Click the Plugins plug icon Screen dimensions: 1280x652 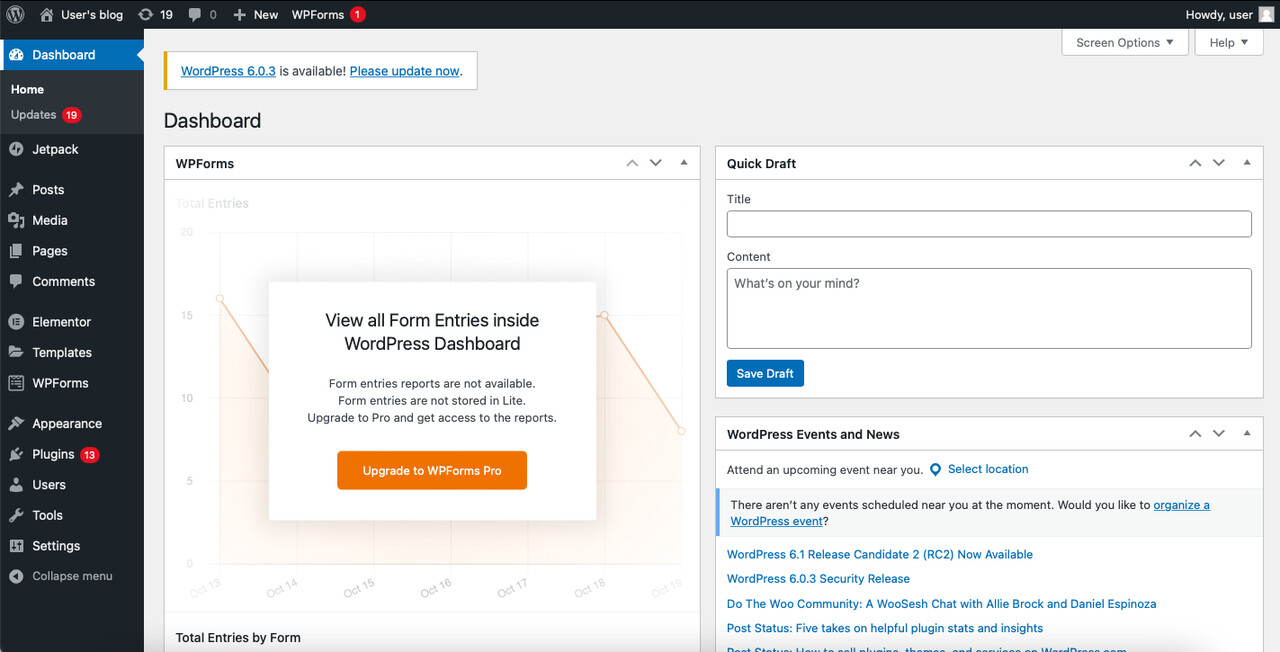pyautogui.click(x=16, y=454)
